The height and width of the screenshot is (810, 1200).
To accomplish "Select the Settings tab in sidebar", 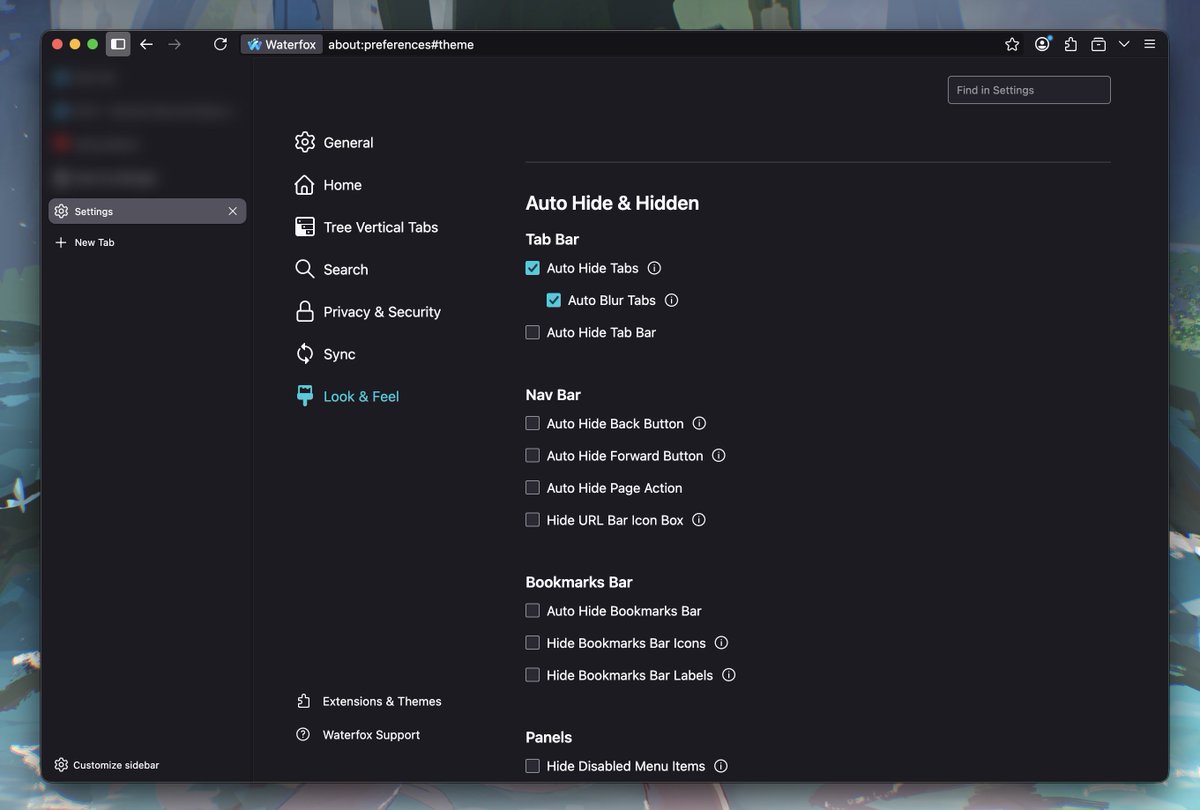I will point(147,211).
